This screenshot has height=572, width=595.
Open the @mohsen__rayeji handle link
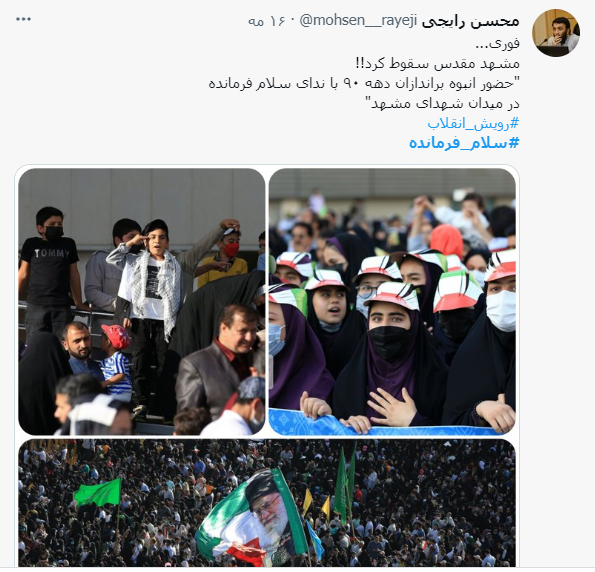tap(359, 20)
